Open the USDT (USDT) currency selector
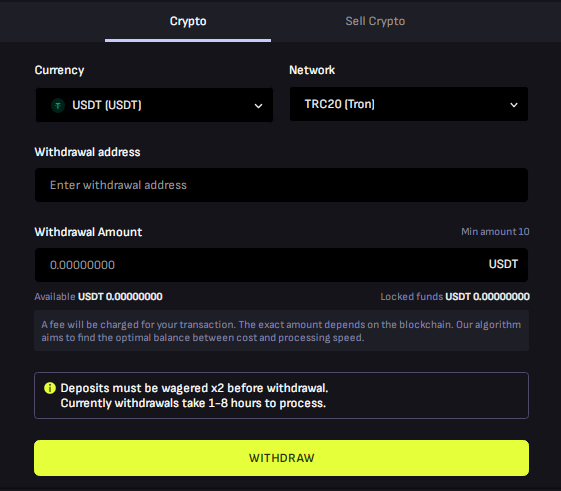The image size is (561, 491). click(x=154, y=105)
